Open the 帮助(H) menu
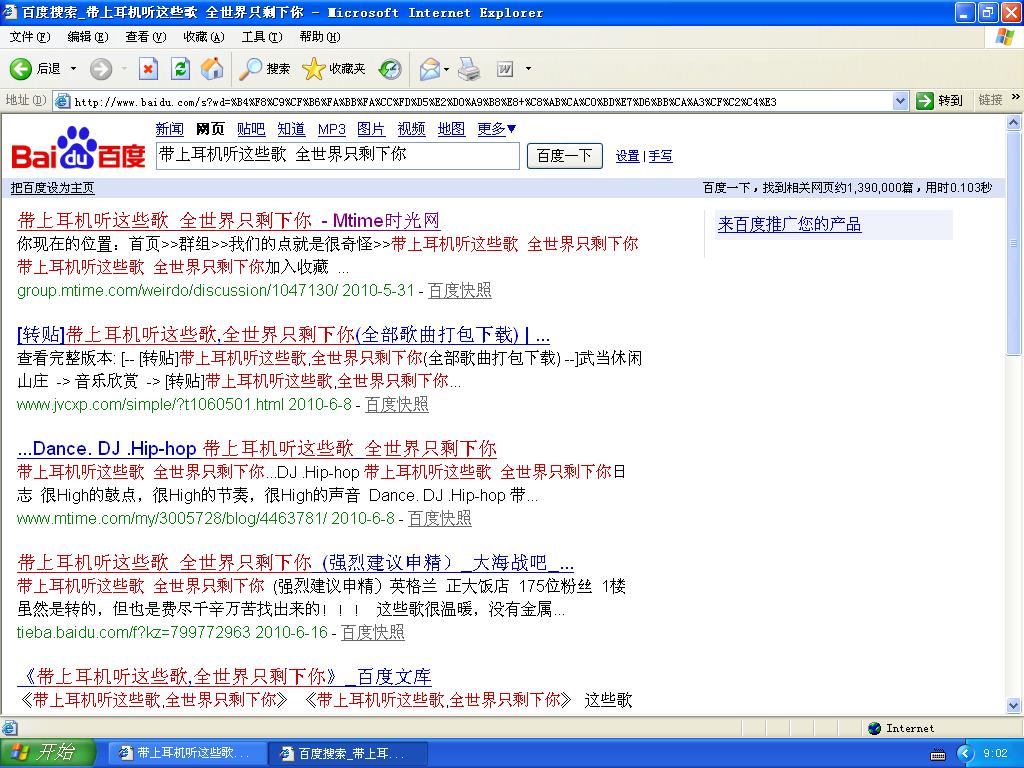This screenshot has width=1024, height=768. click(x=320, y=37)
